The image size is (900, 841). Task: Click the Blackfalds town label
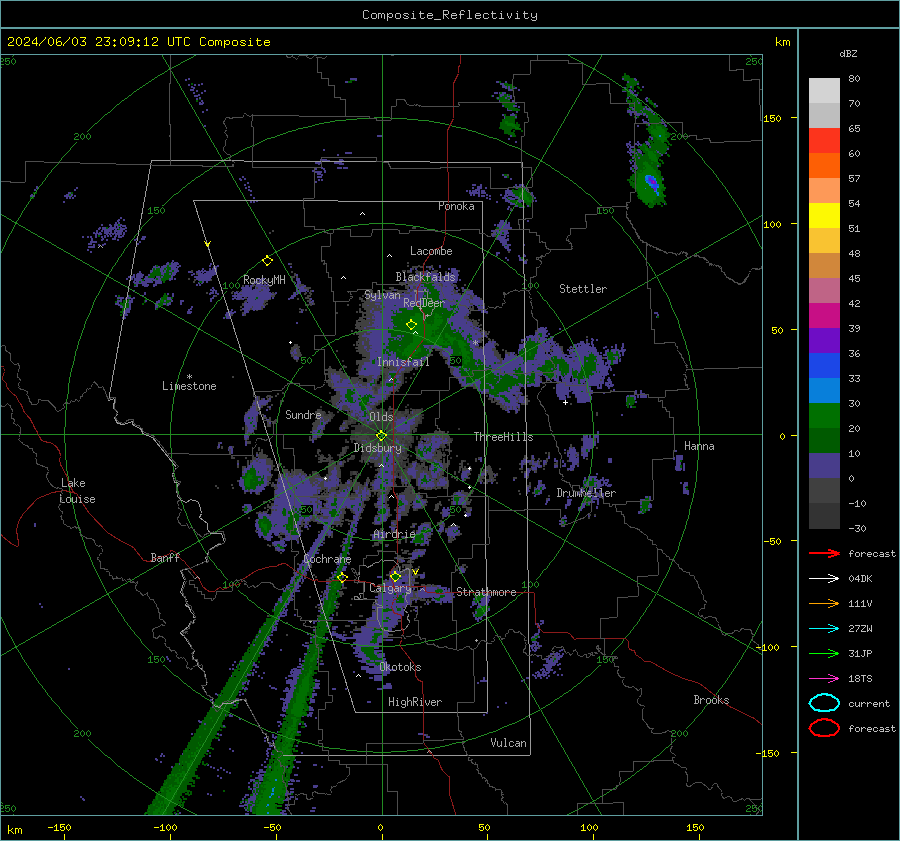pos(425,277)
